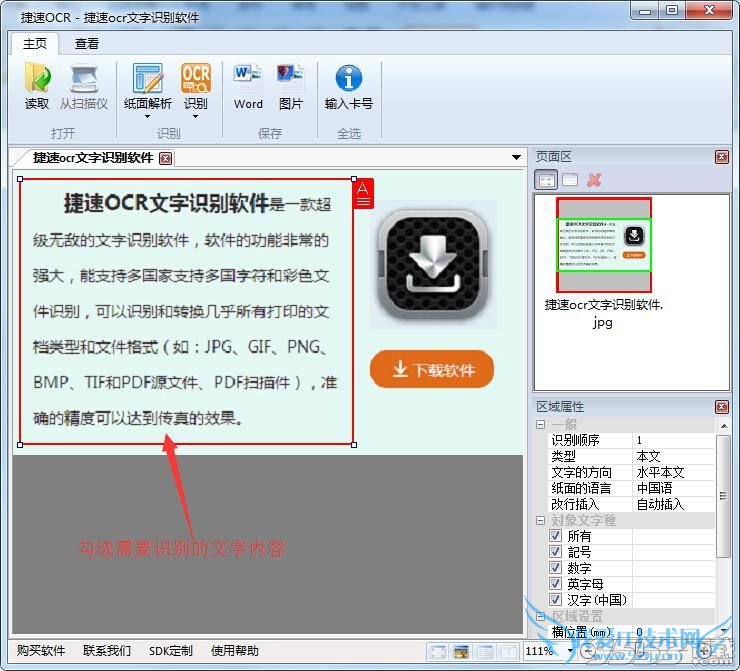Click the red delete icon in 页面区
This screenshot has height=671, width=740.
pyautogui.click(x=594, y=180)
